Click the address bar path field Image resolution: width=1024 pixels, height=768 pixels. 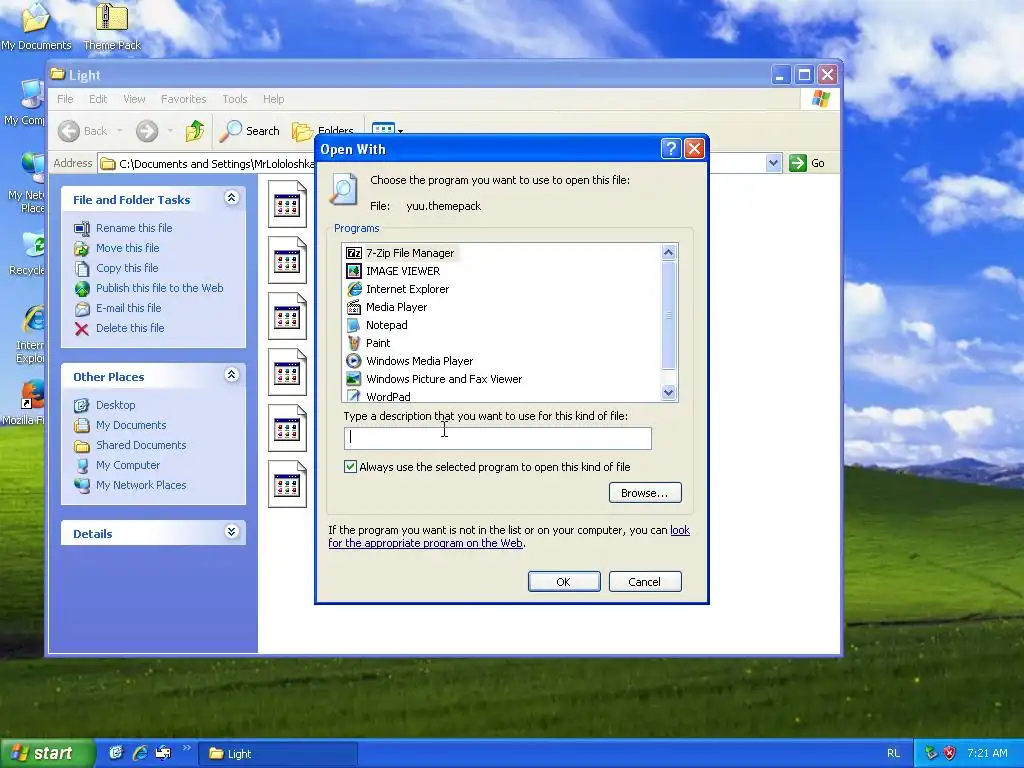(216, 163)
